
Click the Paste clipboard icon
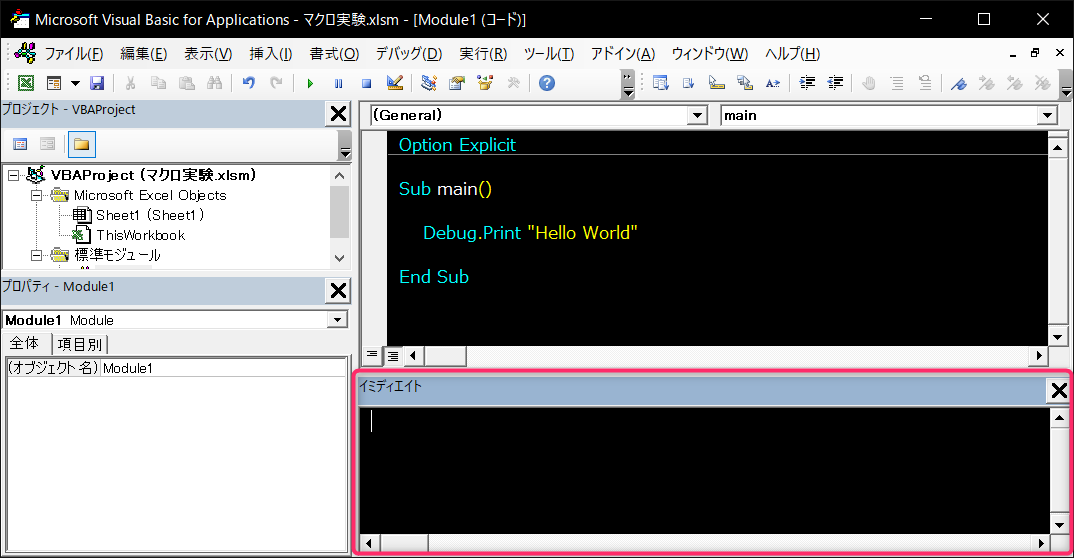186,84
